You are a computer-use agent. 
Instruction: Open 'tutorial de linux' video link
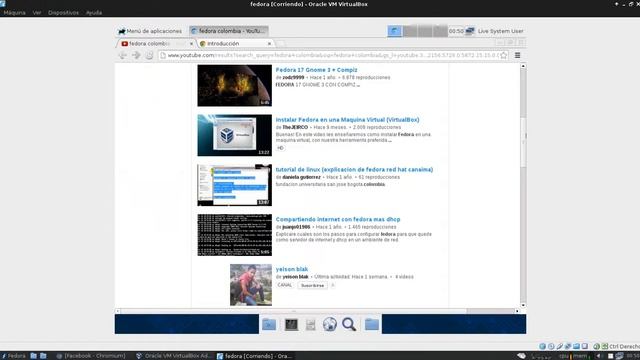point(354,169)
